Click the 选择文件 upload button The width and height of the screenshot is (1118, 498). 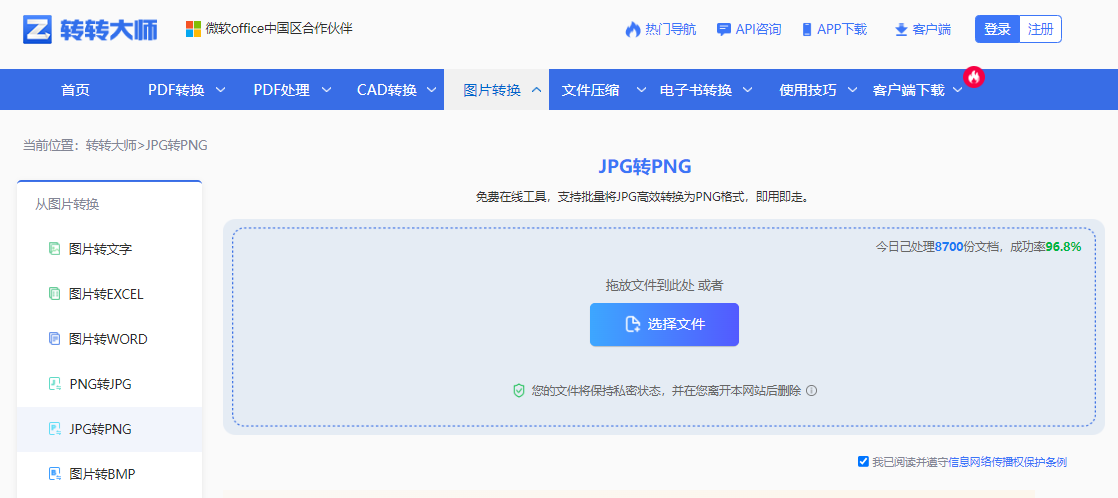pos(664,325)
